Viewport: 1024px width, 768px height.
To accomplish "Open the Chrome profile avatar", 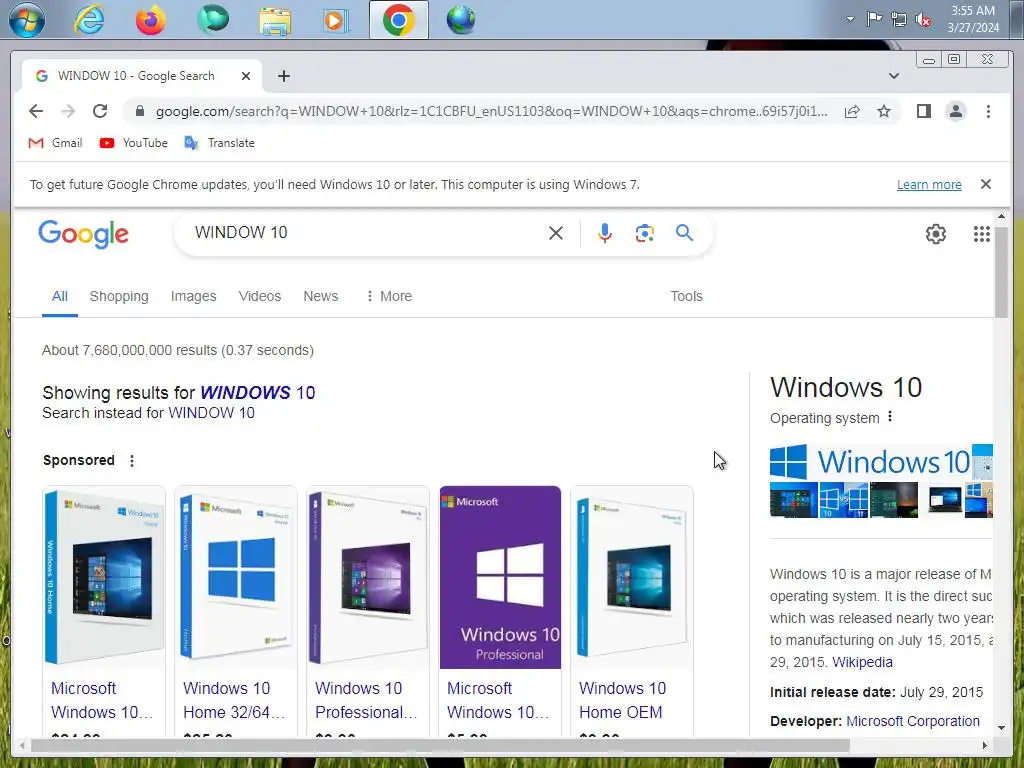I will pyautogui.click(x=955, y=111).
